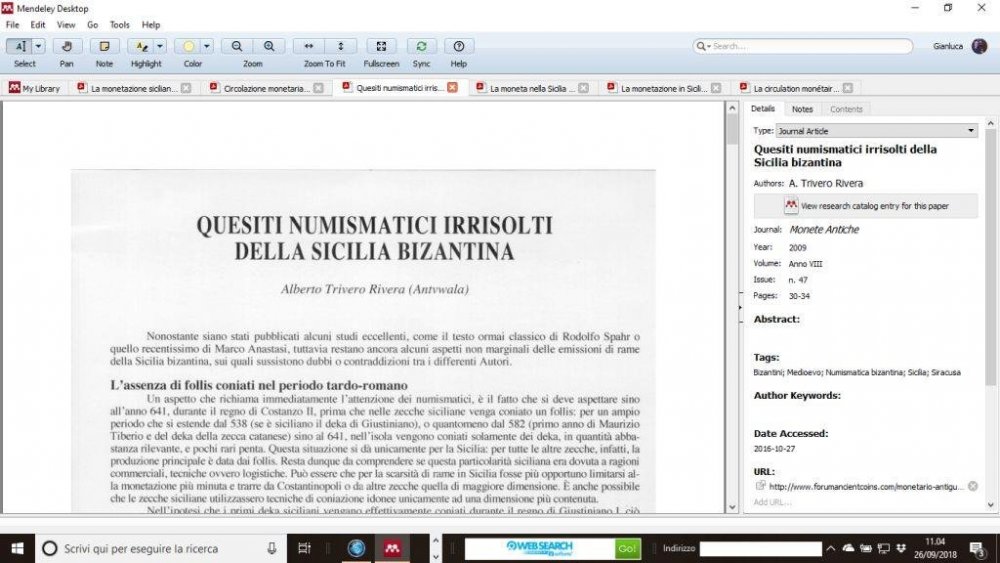Click View research catalog entry button
This screenshot has height=563, width=1000.
click(866, 206)
